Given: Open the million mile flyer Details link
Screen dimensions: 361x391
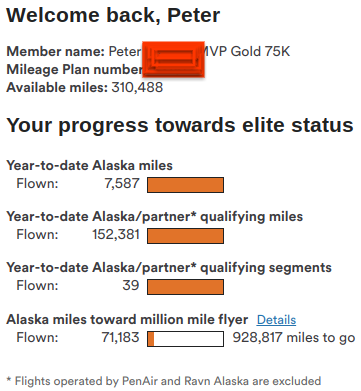Looking at the screenshot, I should 276,320.
